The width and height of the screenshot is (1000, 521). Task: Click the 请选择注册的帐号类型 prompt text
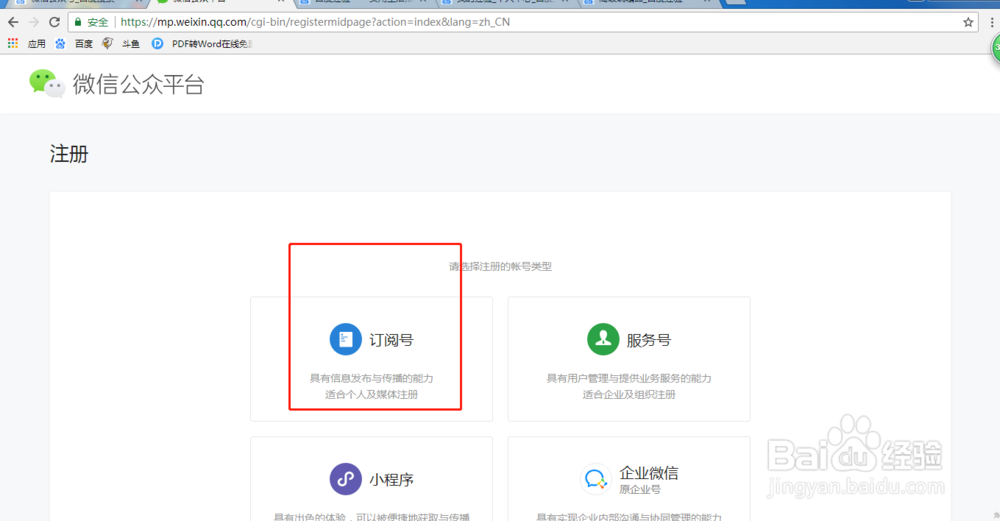[500, 267]
